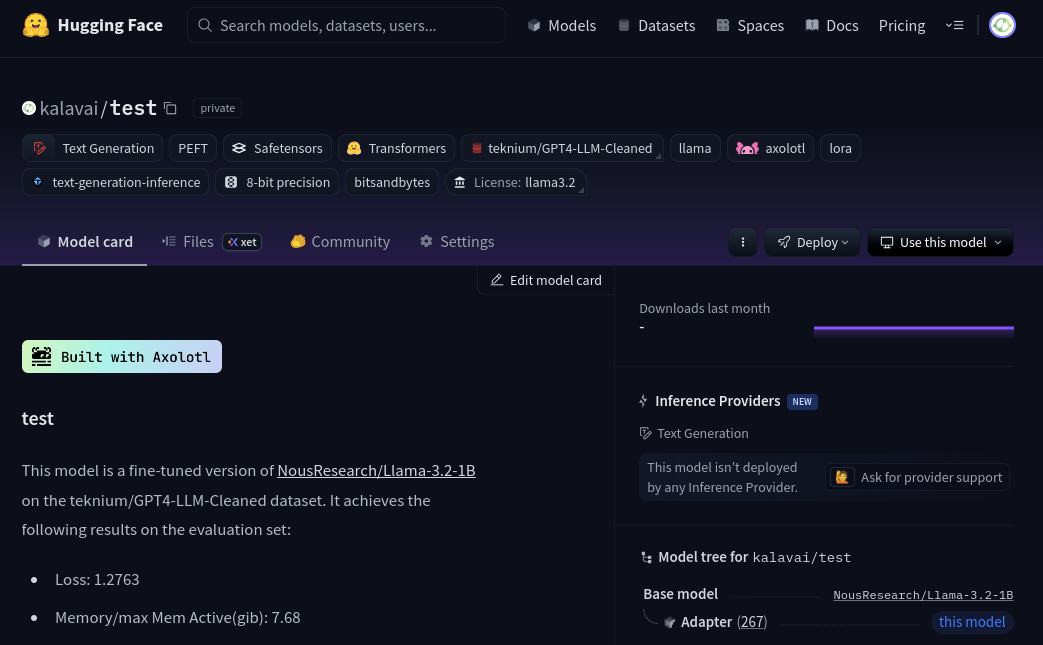Click Edit model card button

click(x=545, y=280)
